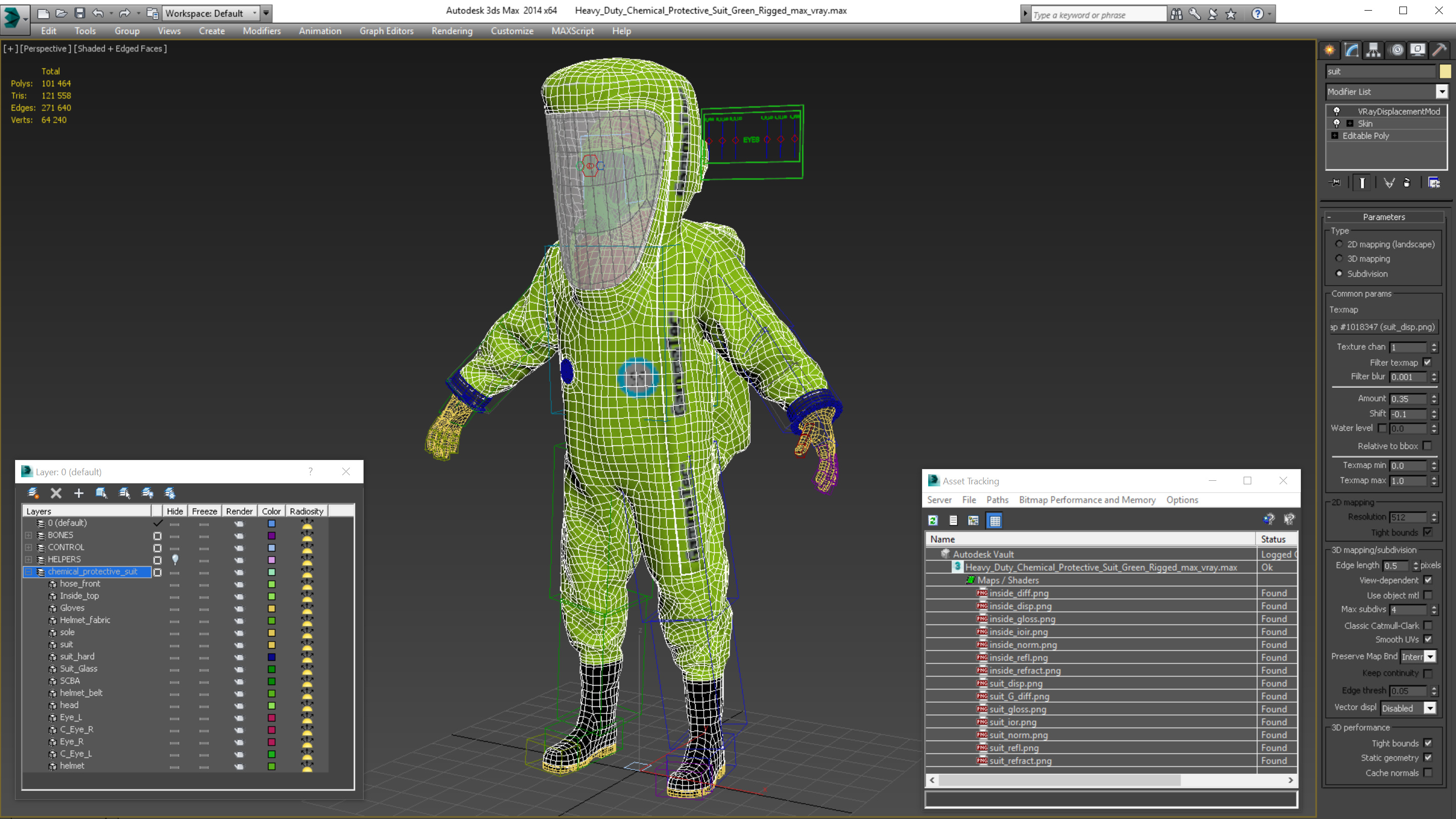This screenshot has width=1456, height=819.
Task: Open the Workspace: Default dropdown
Action: click(x=254, y=13)
